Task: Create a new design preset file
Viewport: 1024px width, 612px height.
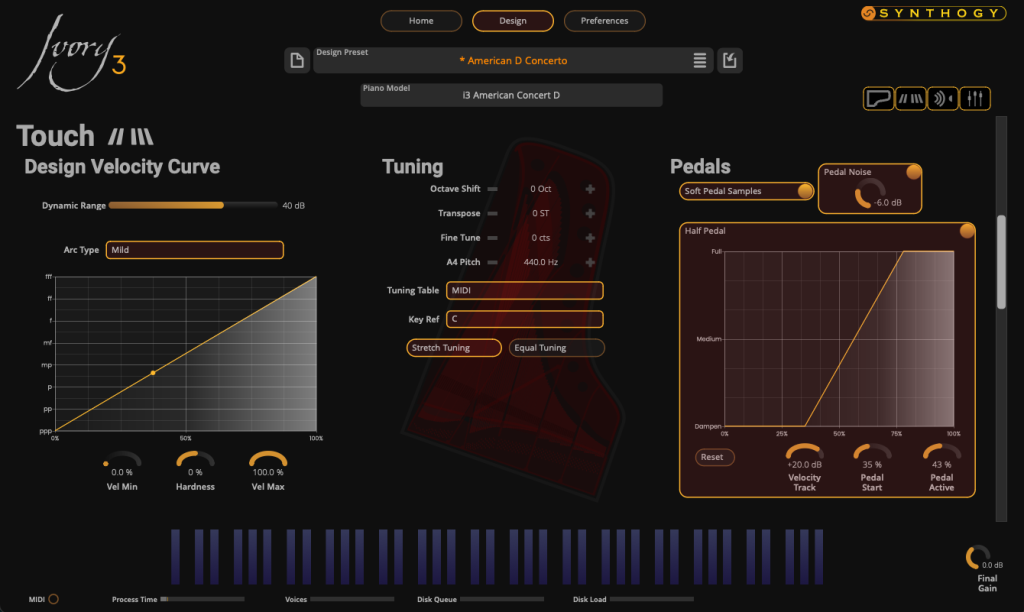Action: [296, 61]
